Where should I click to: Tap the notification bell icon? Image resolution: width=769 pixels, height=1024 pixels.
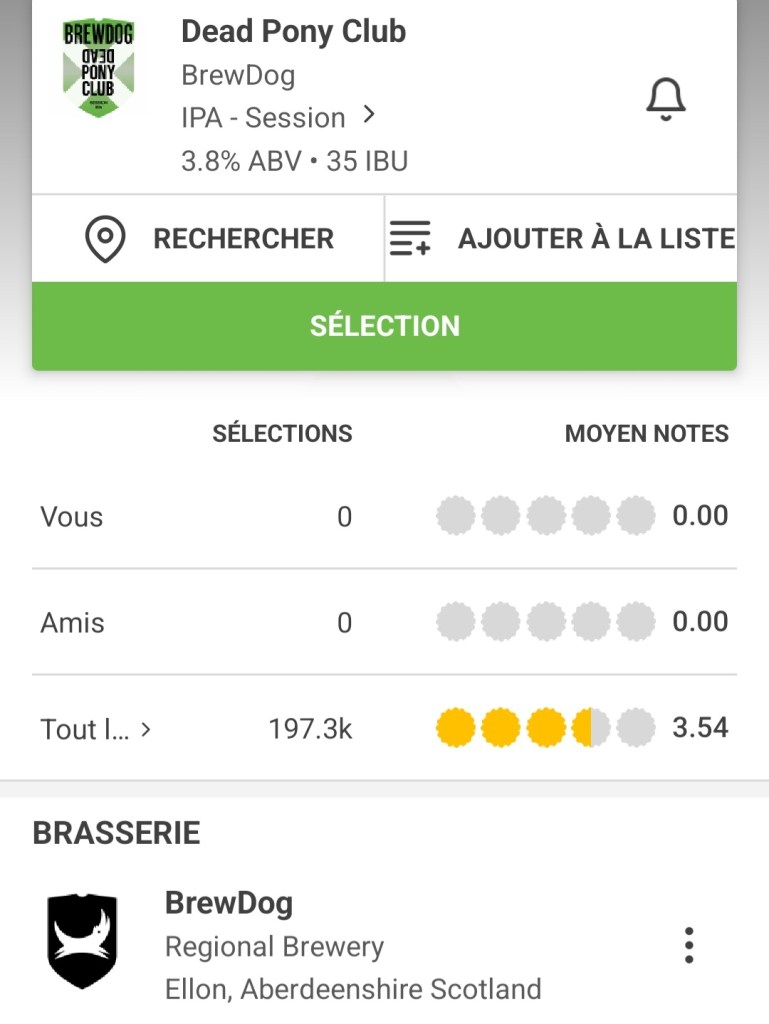[666, 99]
